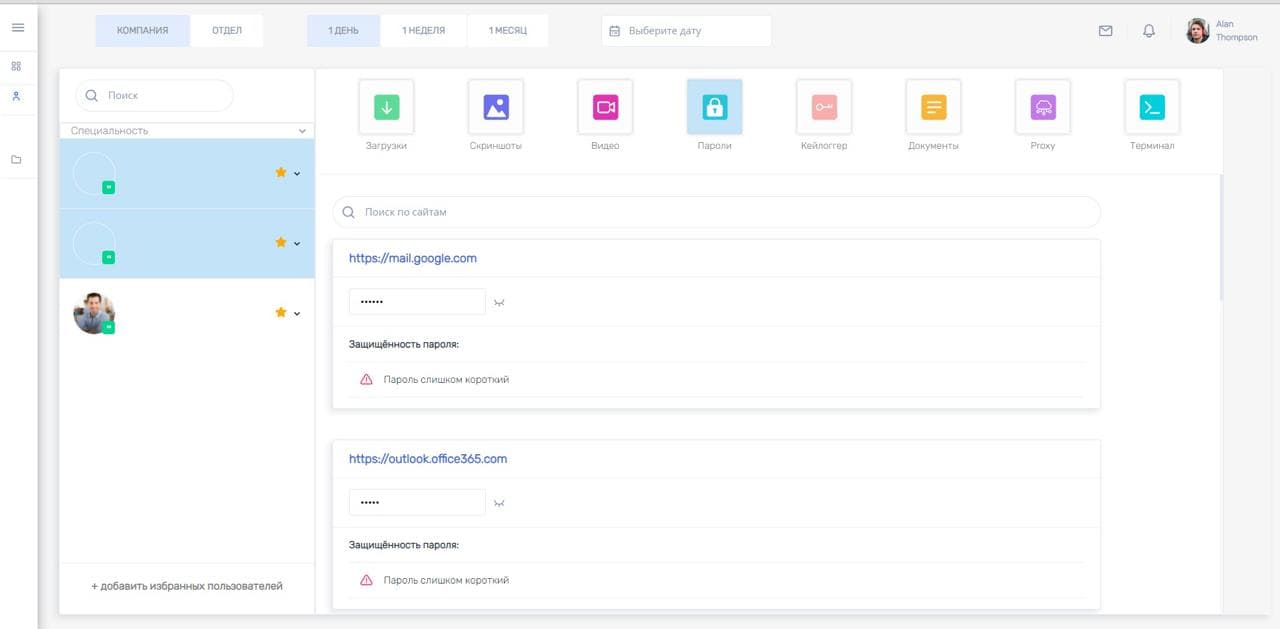Select the third user's photo avatar
Viewport: 1280px width, 629px height.
point(94,313)
